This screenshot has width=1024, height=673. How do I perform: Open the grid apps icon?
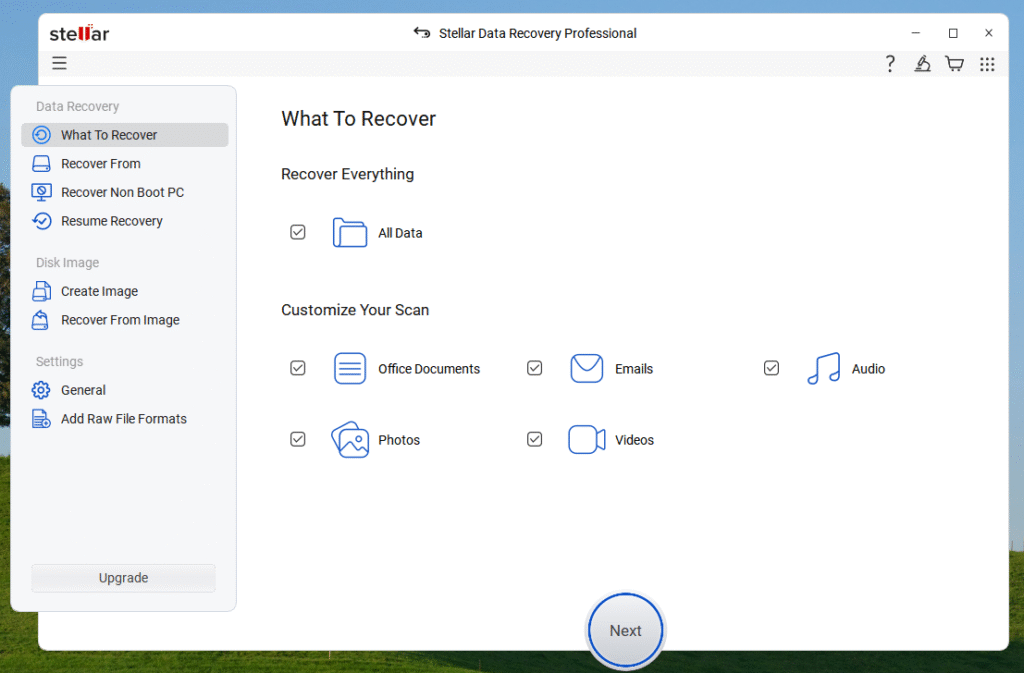[987, 64]
